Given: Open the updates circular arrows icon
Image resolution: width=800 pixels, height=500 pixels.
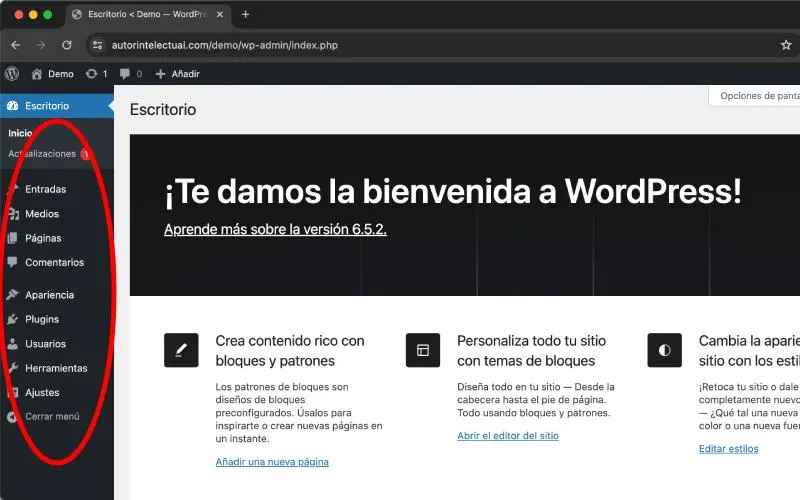Looking at the screenshot, I should [x=91, y=74].
